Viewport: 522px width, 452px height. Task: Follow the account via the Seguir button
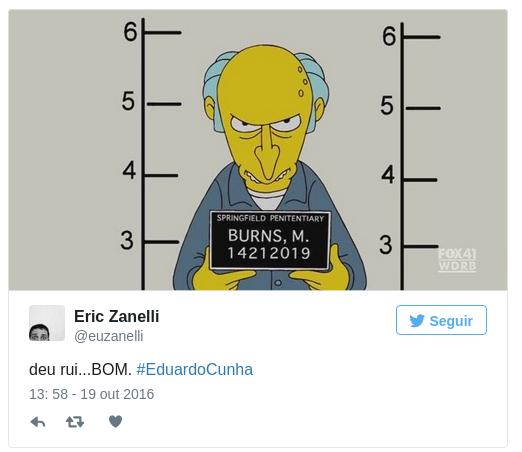441,320
